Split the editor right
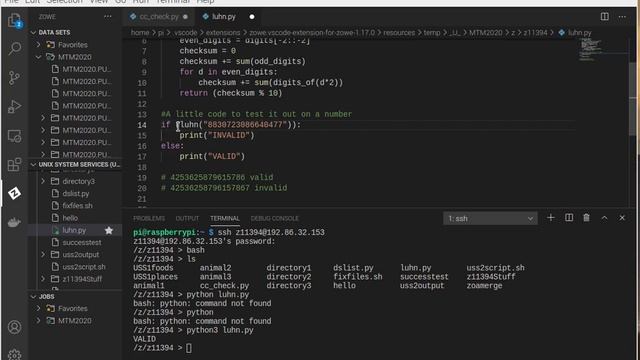This screenshot has width=640, height=360. point(604,17)
